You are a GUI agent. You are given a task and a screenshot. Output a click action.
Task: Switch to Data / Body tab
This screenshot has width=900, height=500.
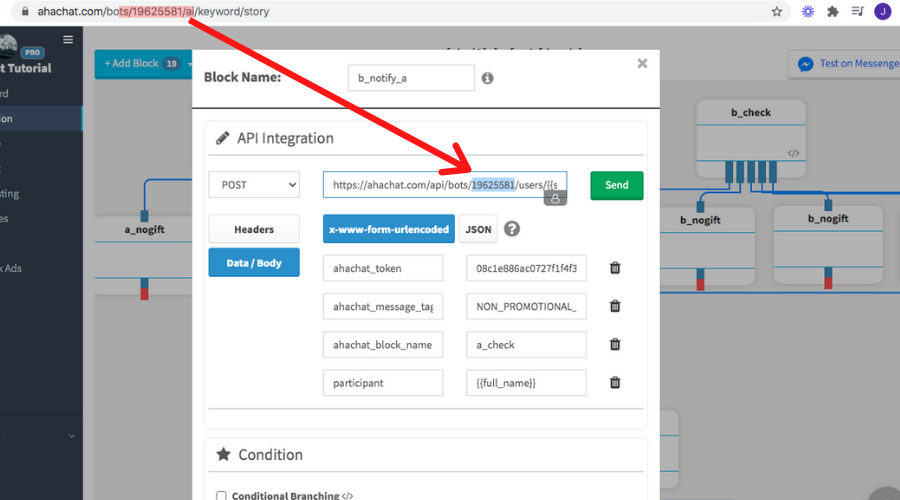click(254, 263)
